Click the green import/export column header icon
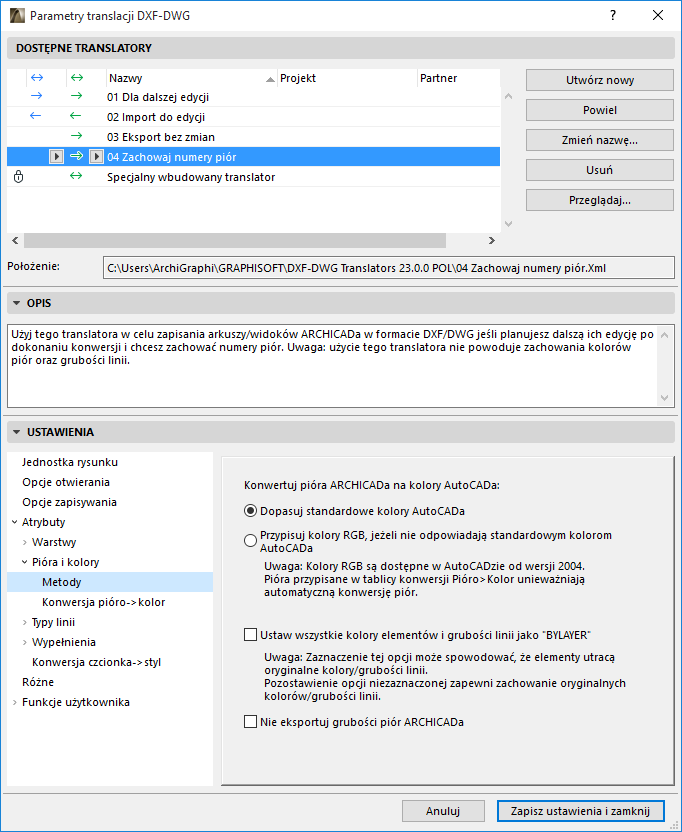Viewport: 682px width, 832px height. (x=77, y=78)
